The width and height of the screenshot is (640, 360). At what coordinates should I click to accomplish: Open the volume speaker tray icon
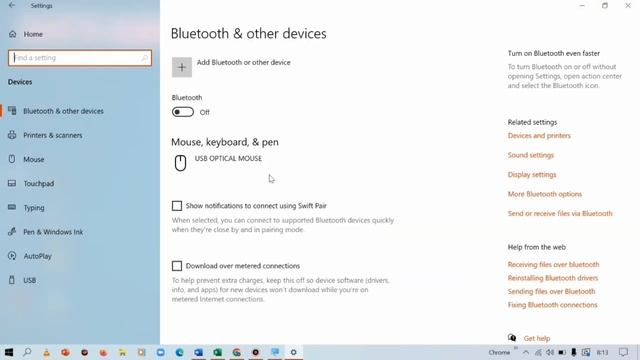[550, 352]
